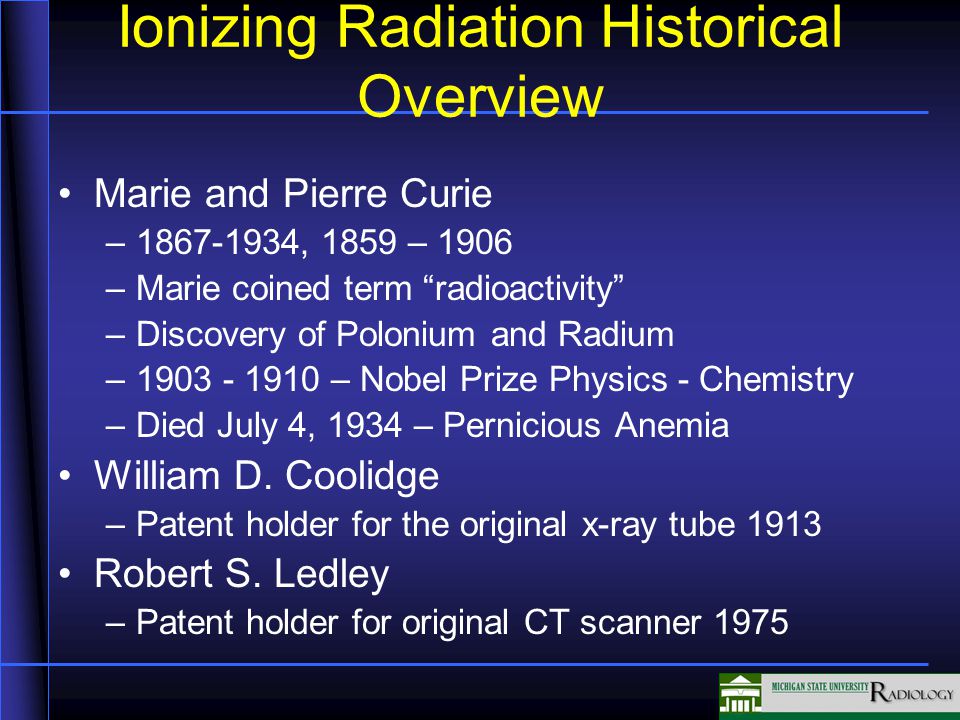Click the green Michigan State building logo icon
Image resolution: width=960 pixels, height=720 pixels.
point(740,694)
